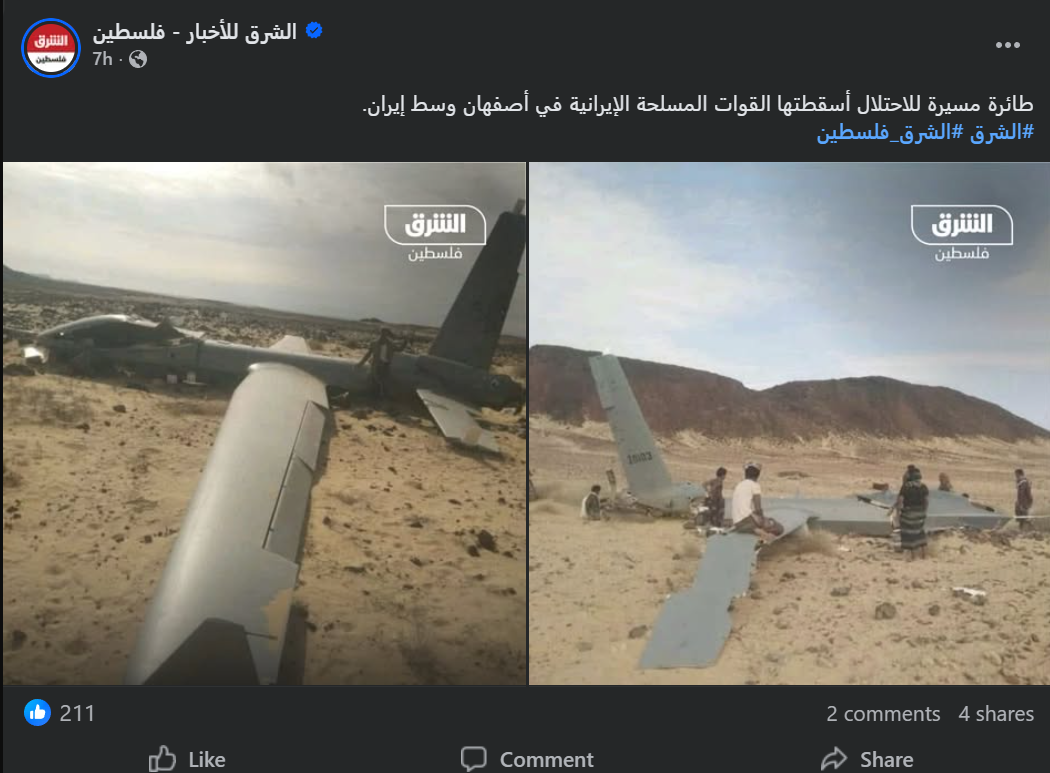
Task: Click the blue verified badge icon
Action: coord(314,30)
